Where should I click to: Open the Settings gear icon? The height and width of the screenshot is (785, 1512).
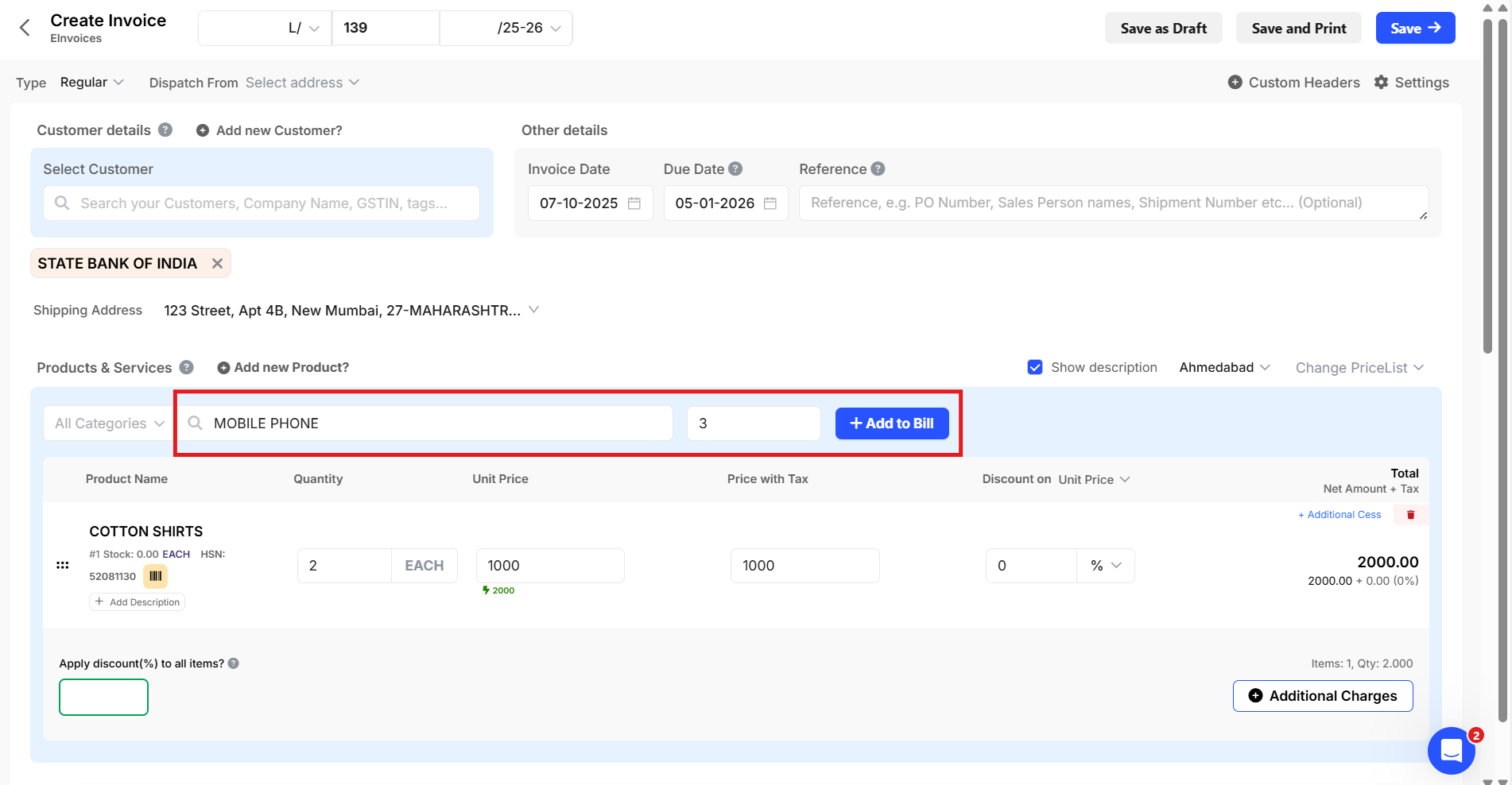(1382, 82)
